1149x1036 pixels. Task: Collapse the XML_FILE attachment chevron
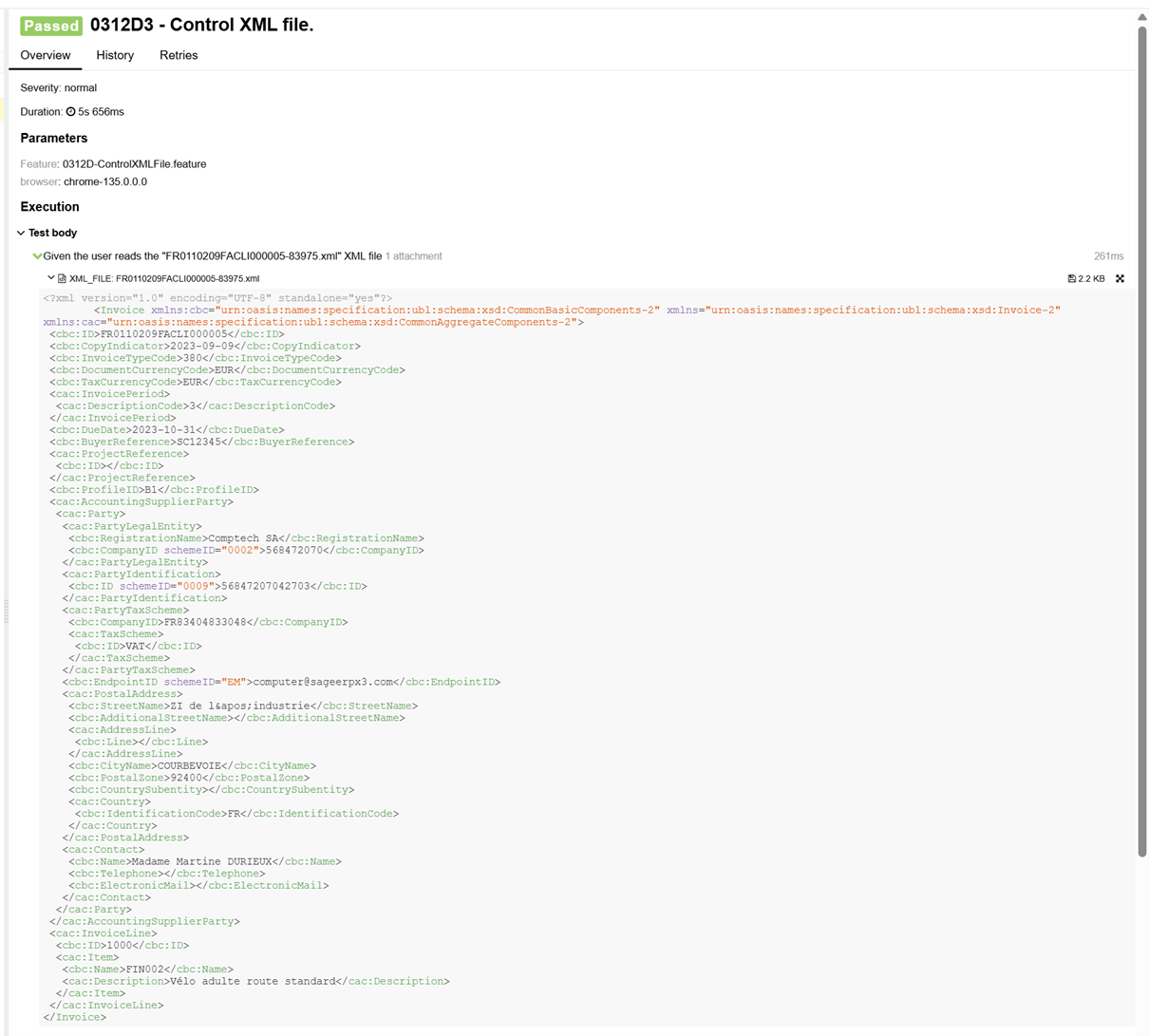tap(51, 278)
